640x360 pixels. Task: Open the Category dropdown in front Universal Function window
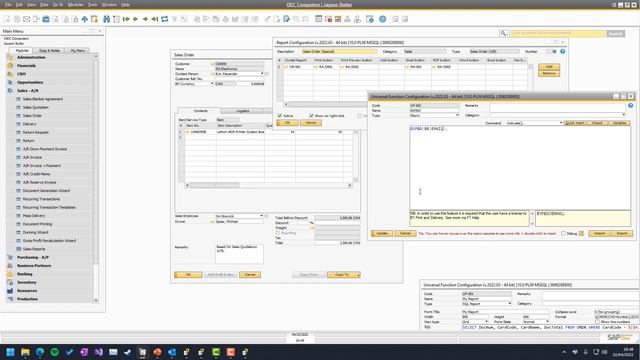click(x=624, y=116)
